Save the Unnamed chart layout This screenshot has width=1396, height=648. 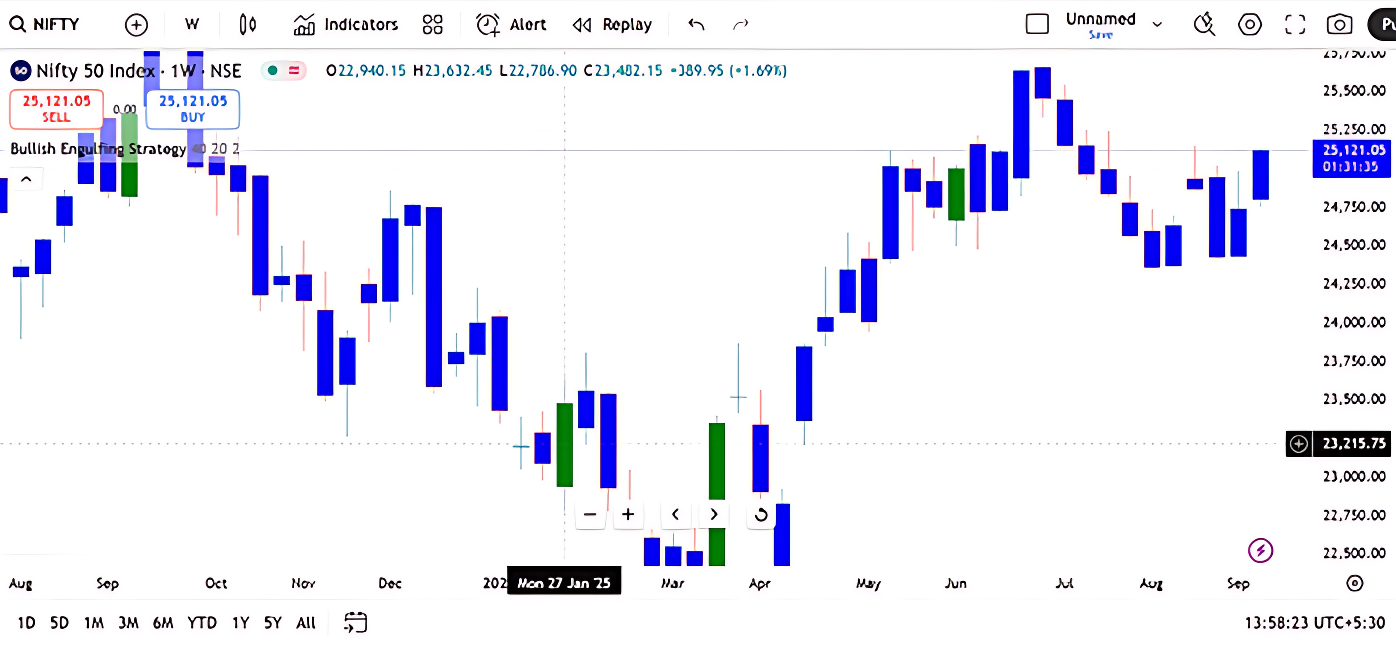tap(1101, 35)
